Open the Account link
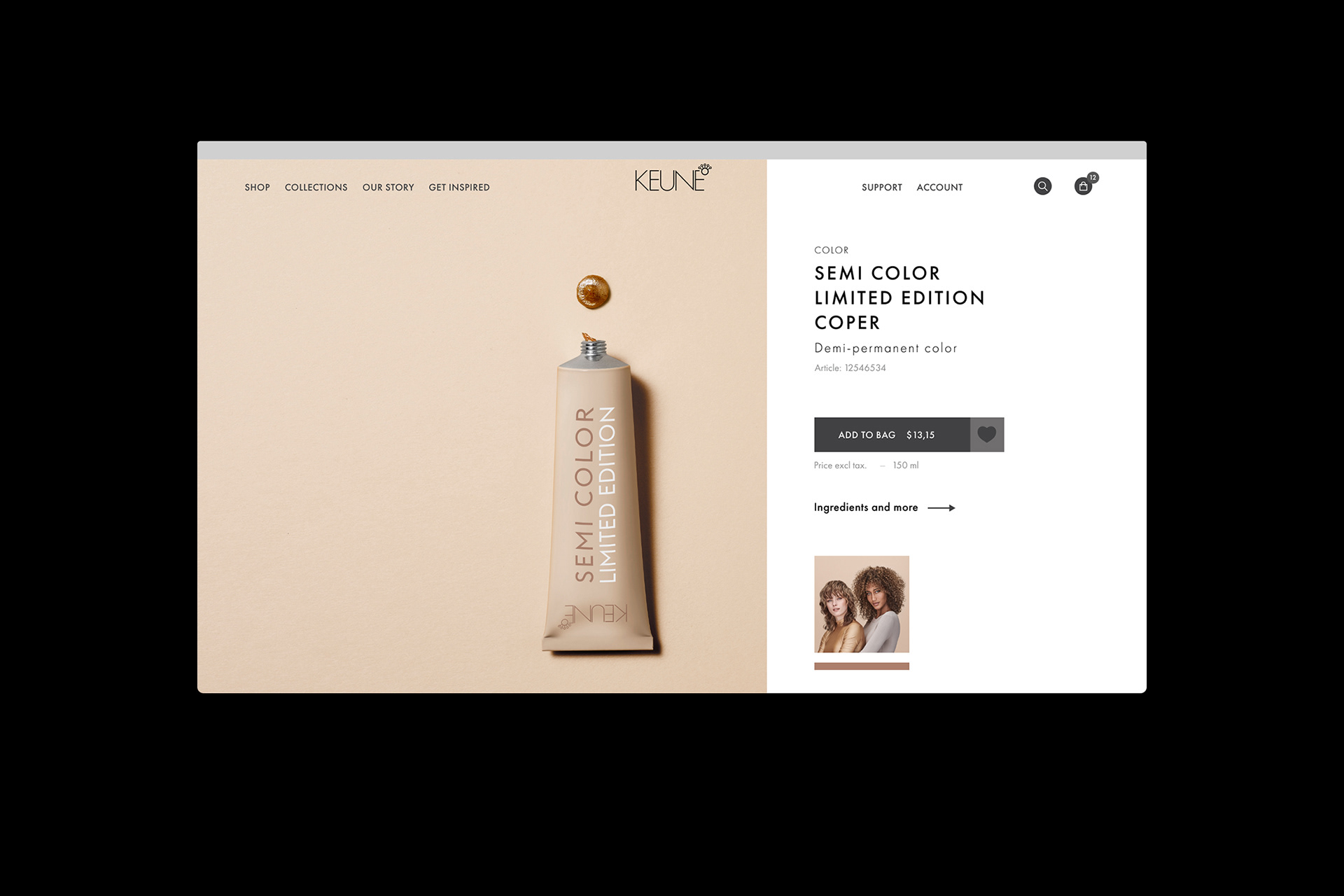 (939, 188)
